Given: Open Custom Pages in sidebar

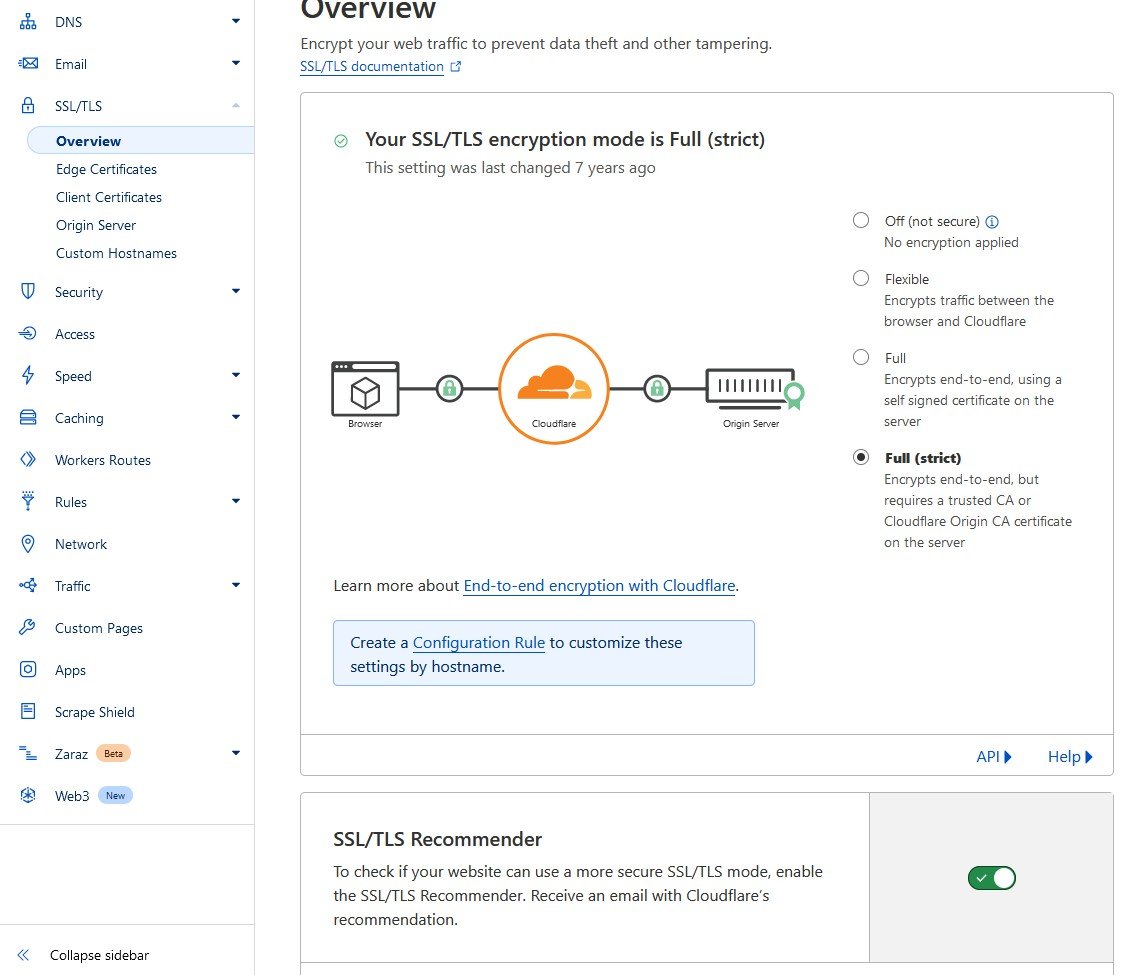Looking at the screenshot, I should point(99,628).
